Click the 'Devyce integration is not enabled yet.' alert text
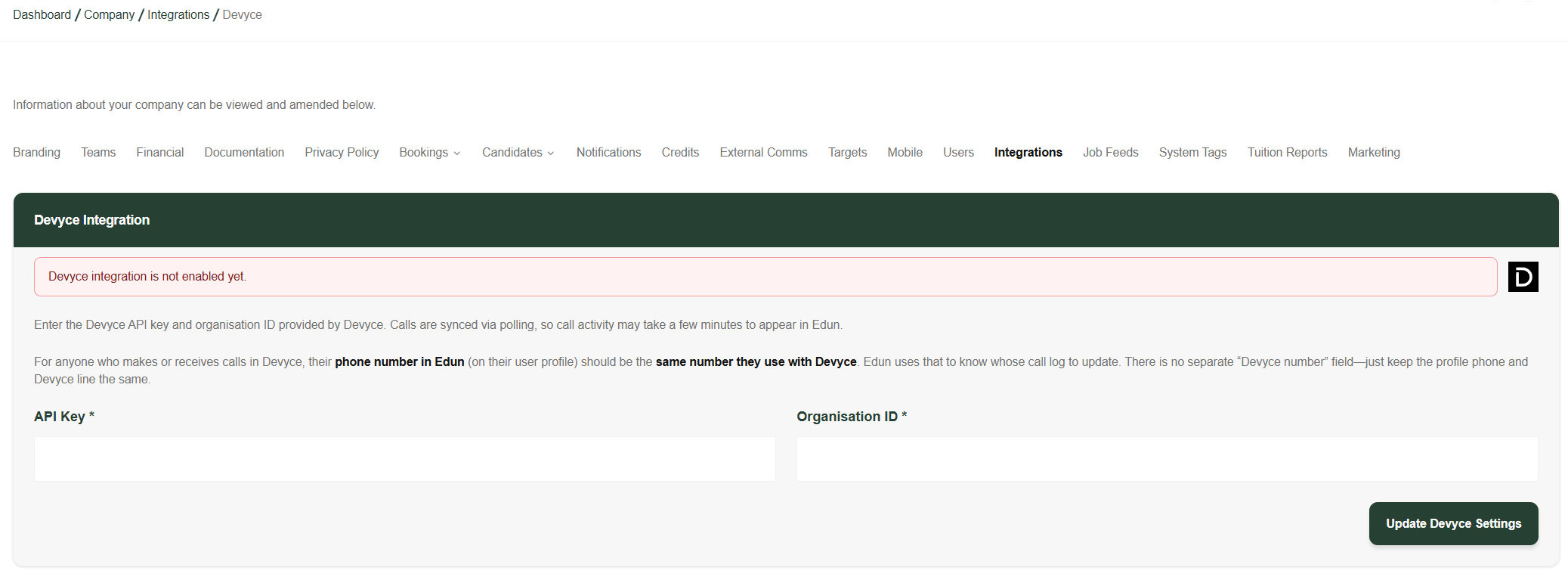Viewport: 1568px width, 583px height. click(x=147, y=277)
